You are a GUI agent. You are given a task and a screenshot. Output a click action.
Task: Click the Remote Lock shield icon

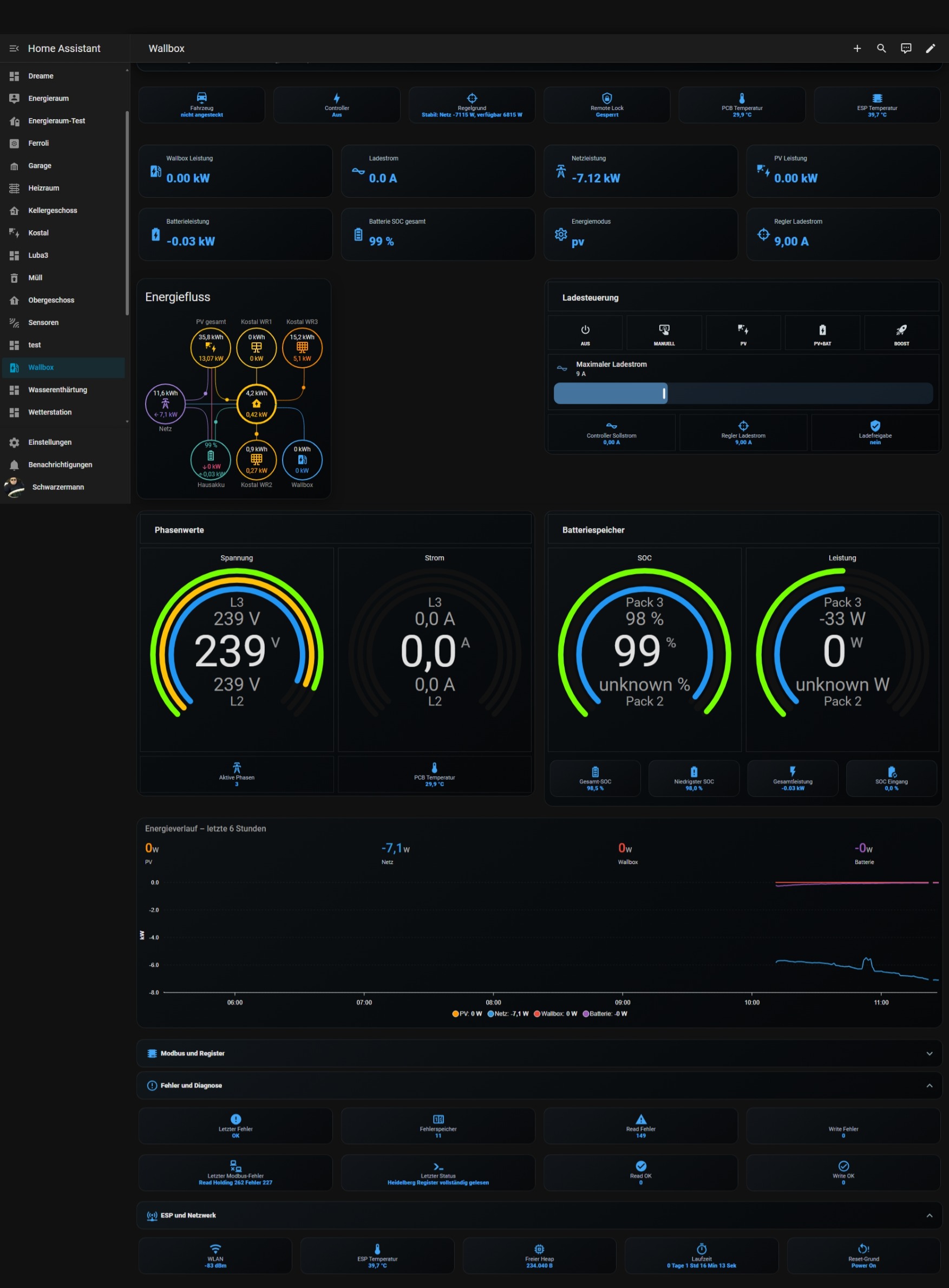coord(607,97)
